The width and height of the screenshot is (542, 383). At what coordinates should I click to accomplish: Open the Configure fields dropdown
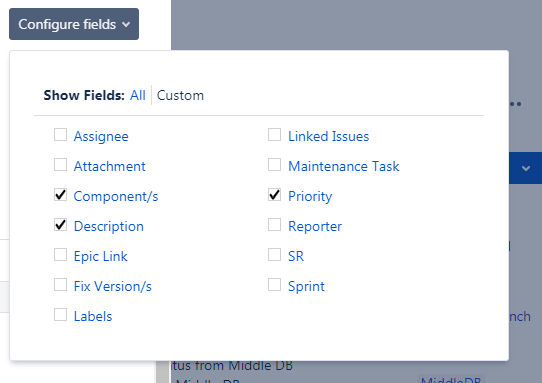tap(74, 24)
